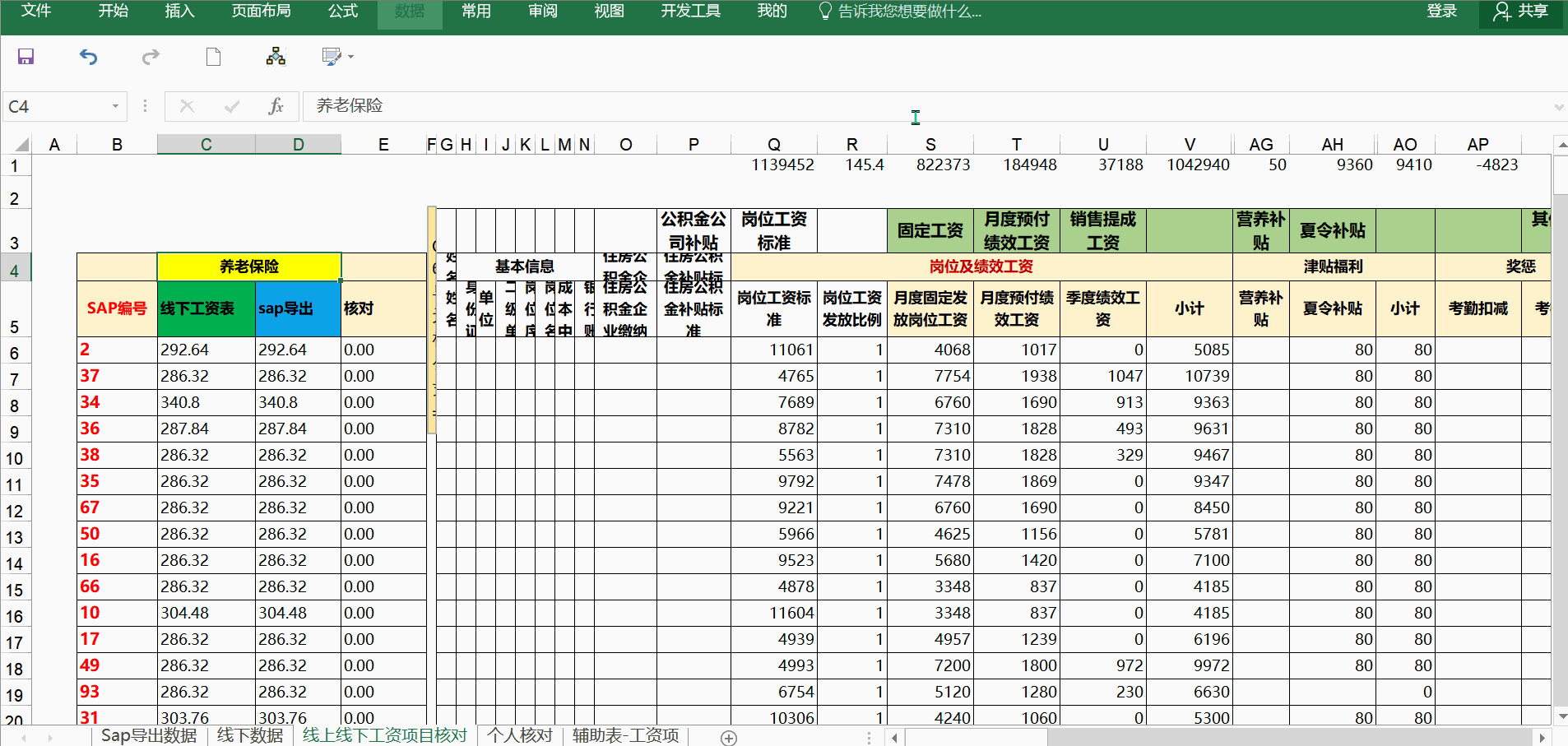Click the 共享 share icon at top right
Viewport: 1568px width, 746px height.
point(1520,12)
